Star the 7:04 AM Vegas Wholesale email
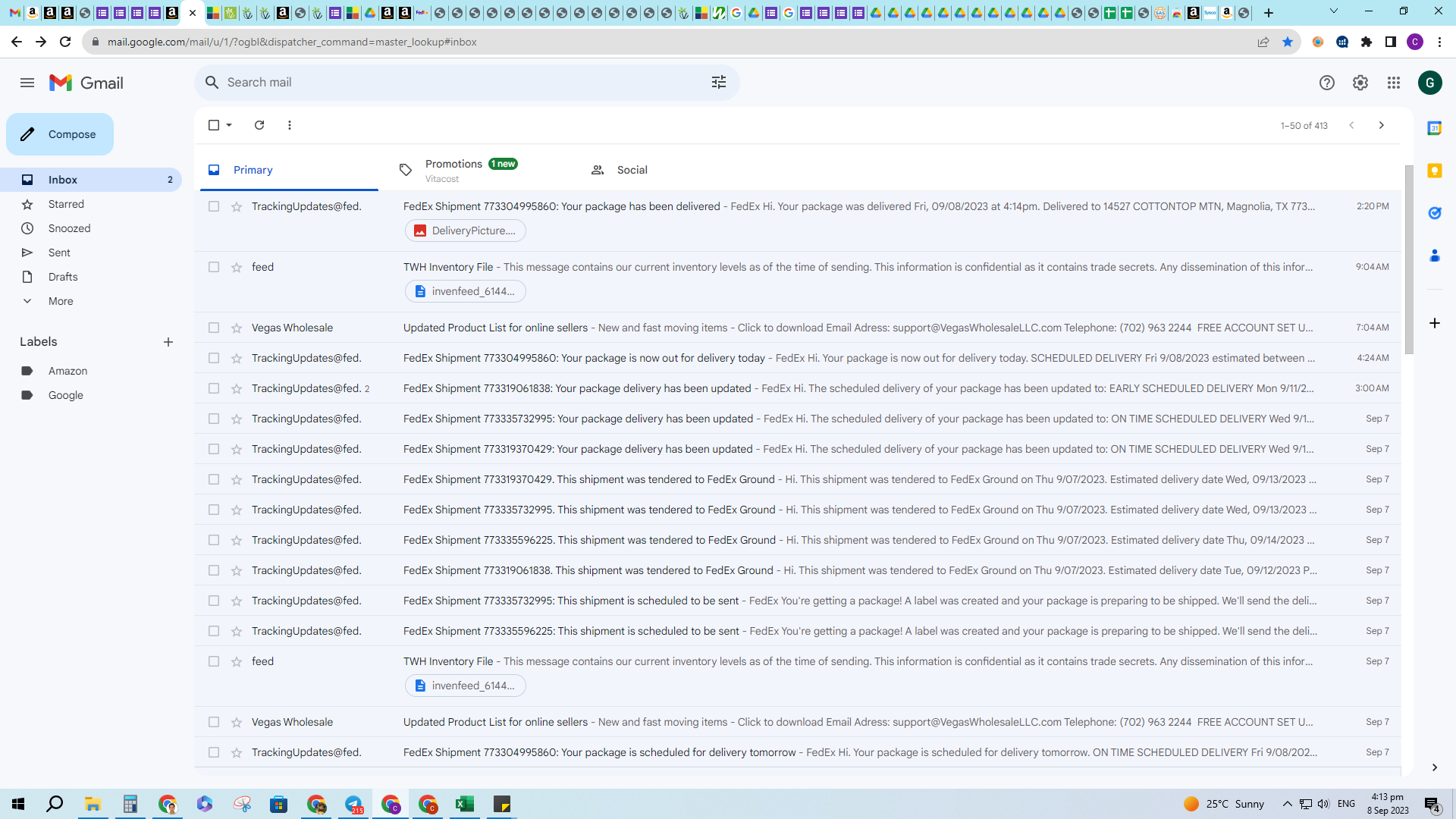The width and height of the screenshot is (1456, 819). (237, 328)
